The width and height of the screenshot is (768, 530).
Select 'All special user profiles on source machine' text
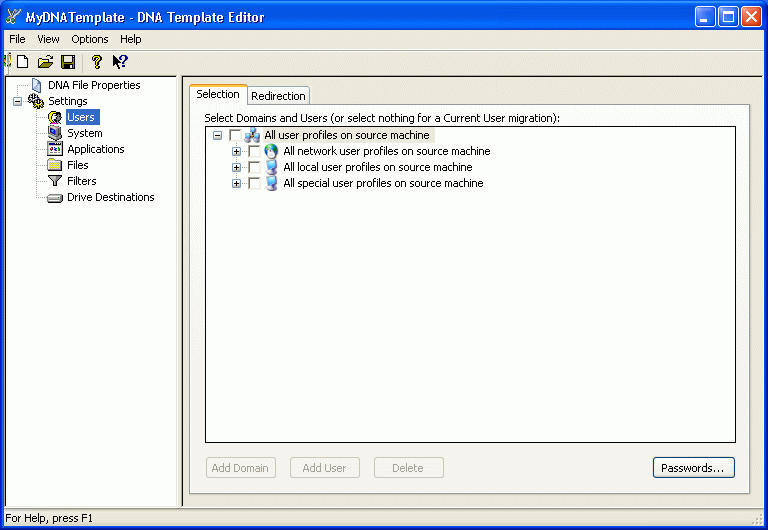(384, 184)
